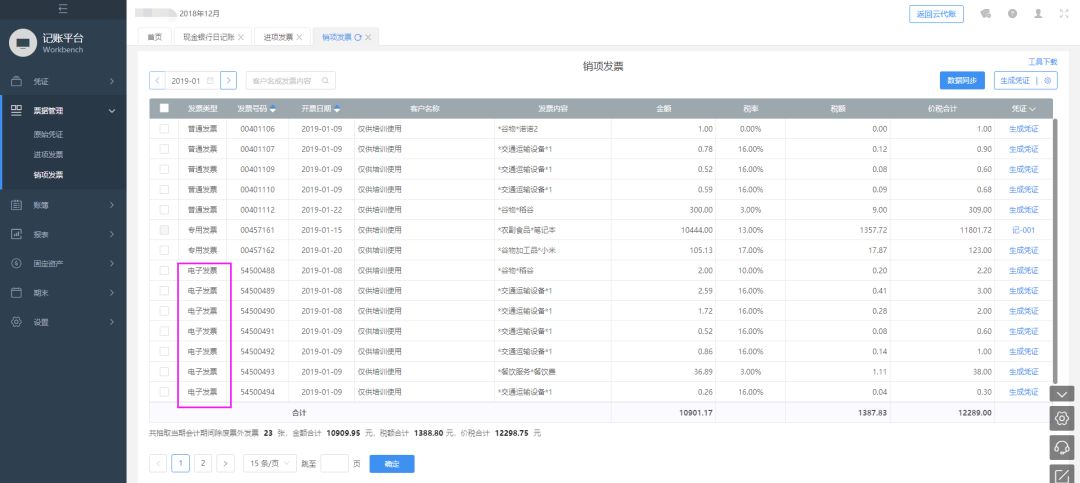Click the magnifier icon in the search box
1080x483 pixels.
point(324,81)
